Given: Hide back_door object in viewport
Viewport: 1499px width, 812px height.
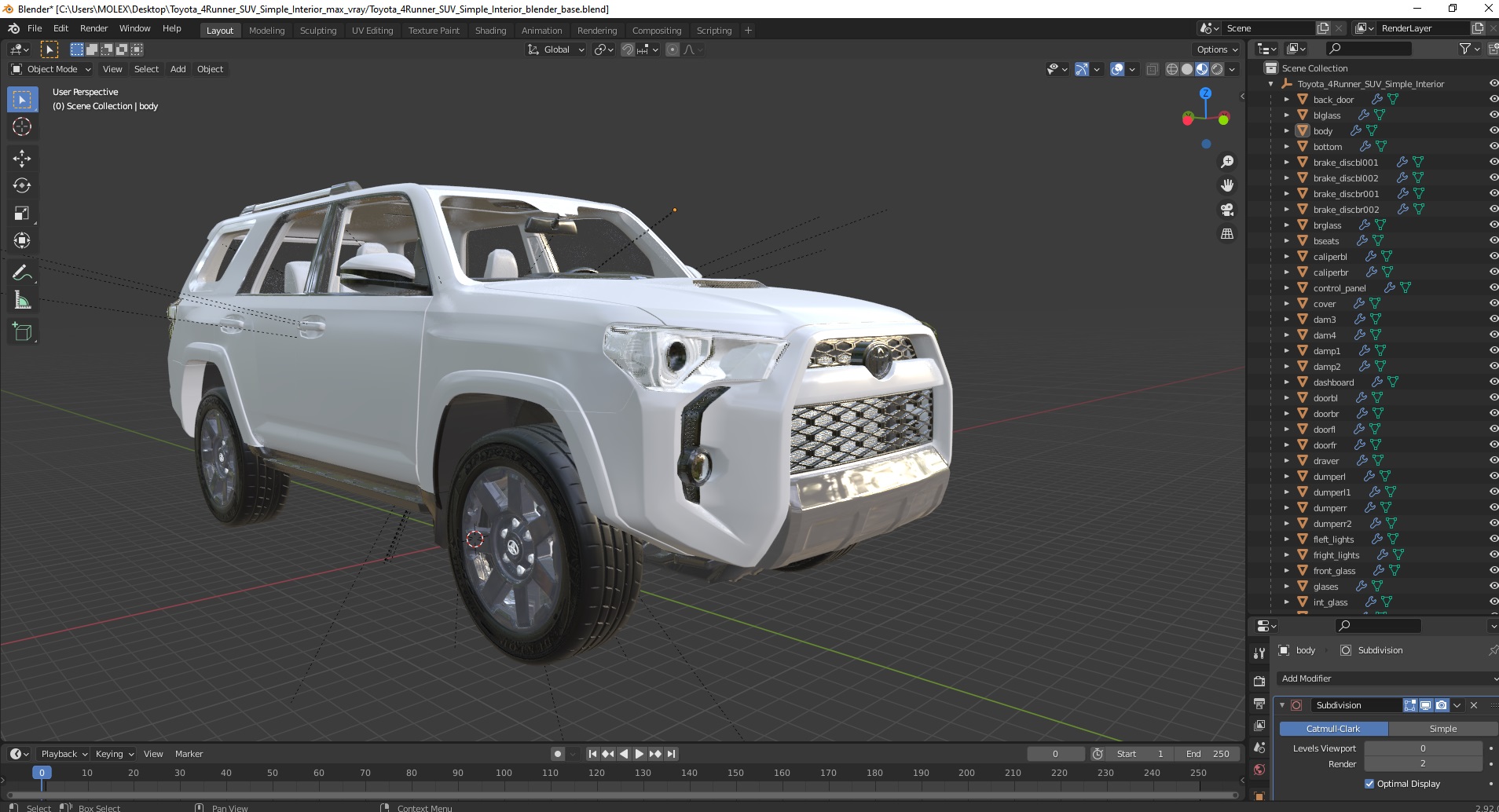Looking at the screenshot, I should (x=1493, y=100).
